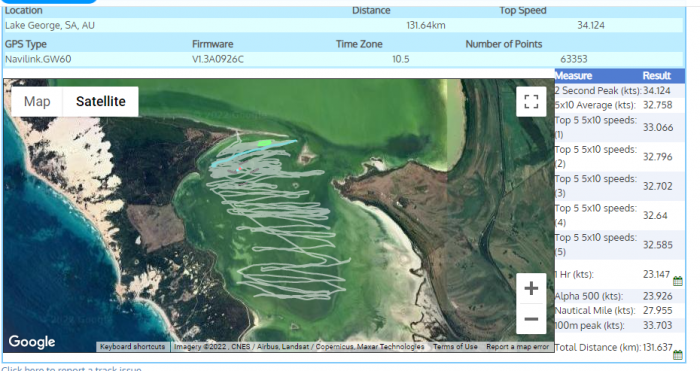Open calendar icon beside Total Distance
Screen dimensions: 700x371
pyautogui.click(x=678, y=355)
